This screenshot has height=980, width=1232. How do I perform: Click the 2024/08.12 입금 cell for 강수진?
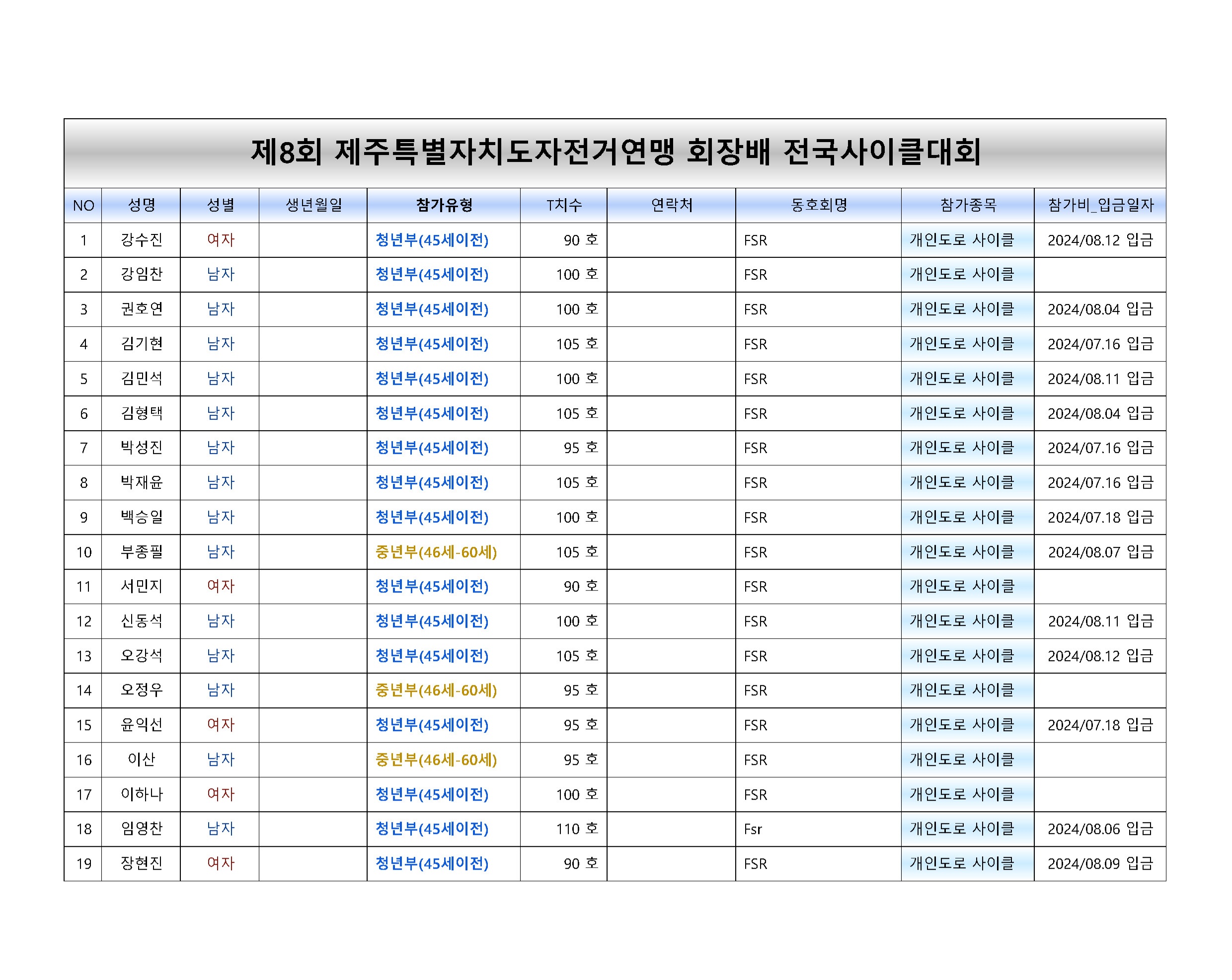pyautogui.click(x=1100, y=240)
